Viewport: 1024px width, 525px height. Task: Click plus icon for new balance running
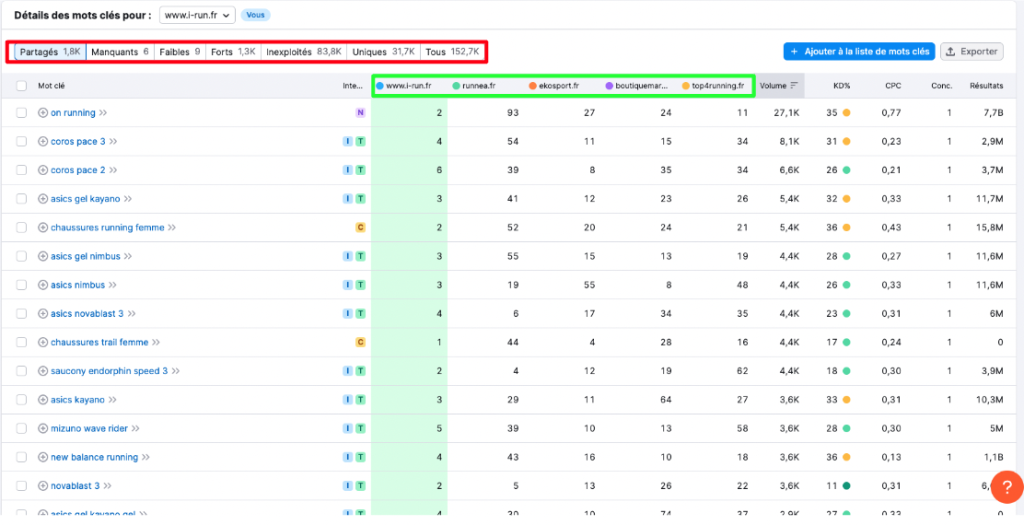(x=43, y=457)
